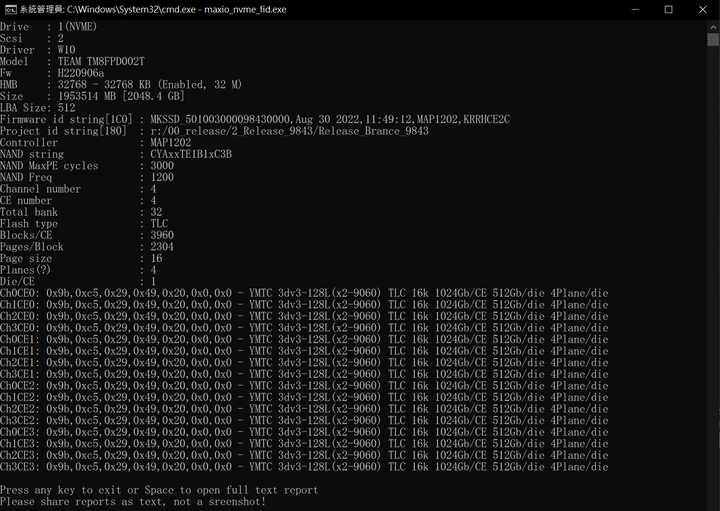Click the 'LBA Size: 512' line
The height and width of the screenshot is (511, 720).
[38, 107]
